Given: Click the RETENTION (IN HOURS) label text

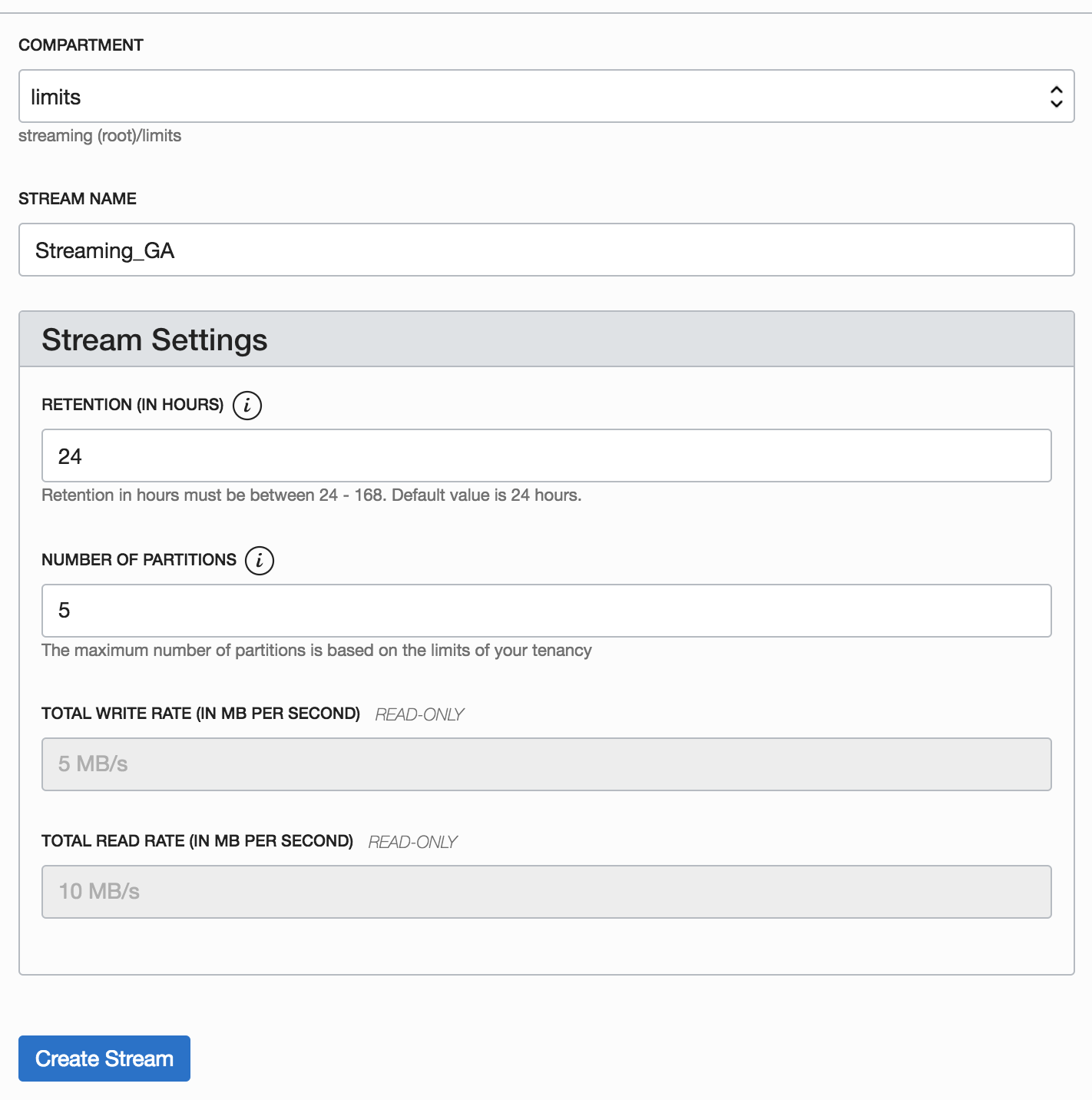Looking at the screenshot, I should [132, 405].
